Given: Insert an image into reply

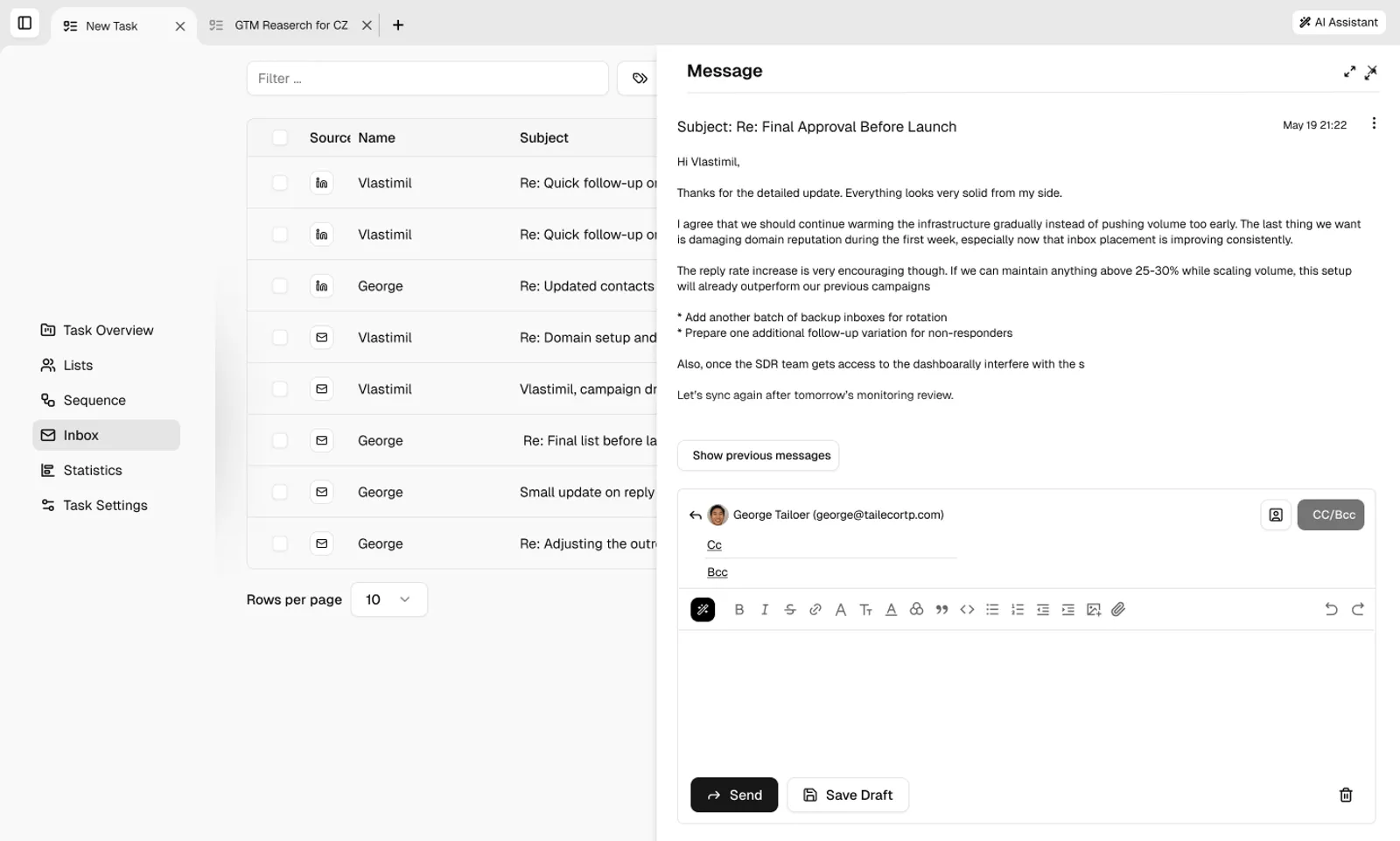Looking at the screenshot, I should [x=1094, y=610].
